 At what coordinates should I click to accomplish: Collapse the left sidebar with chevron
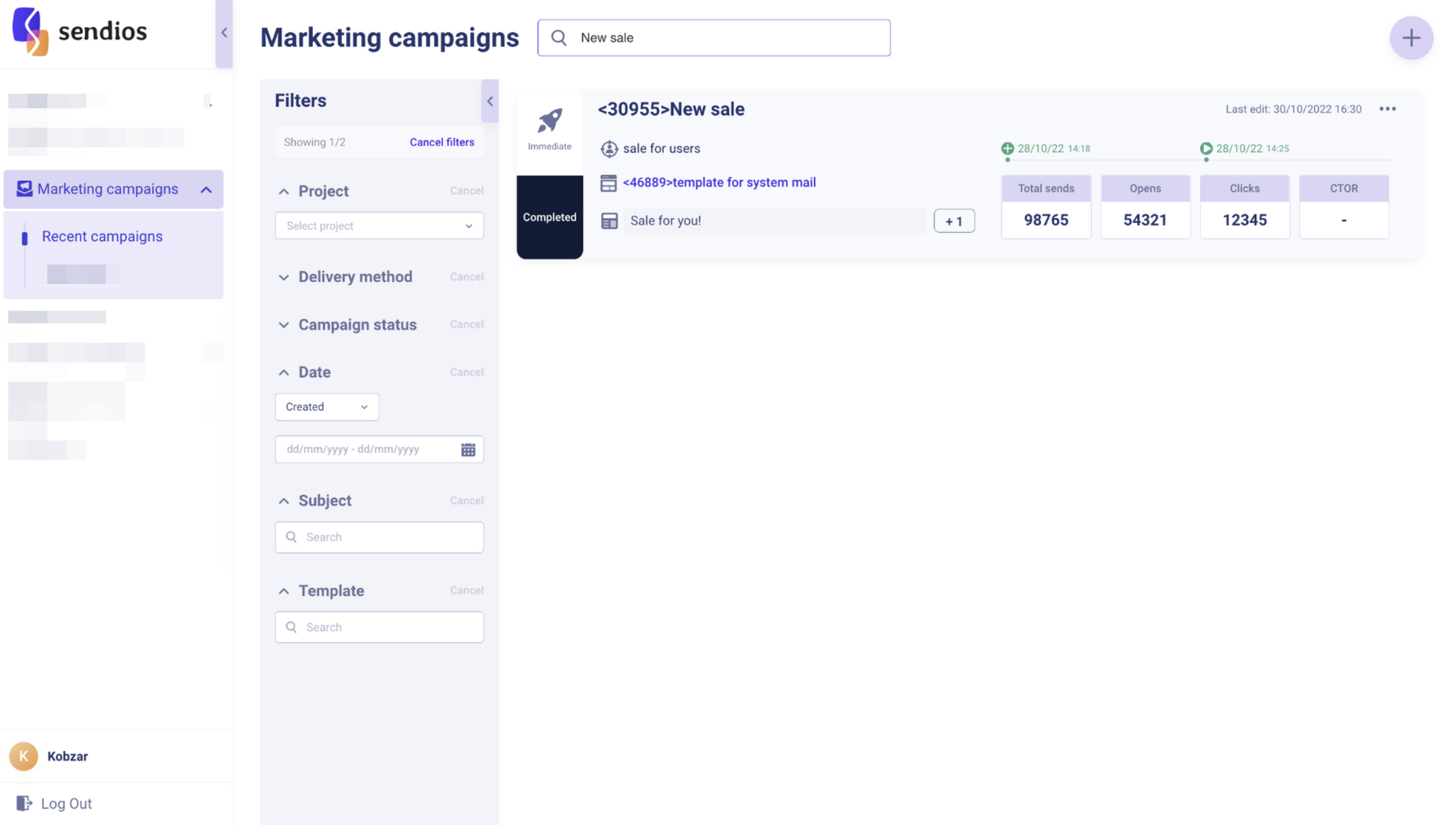[224, 33]
